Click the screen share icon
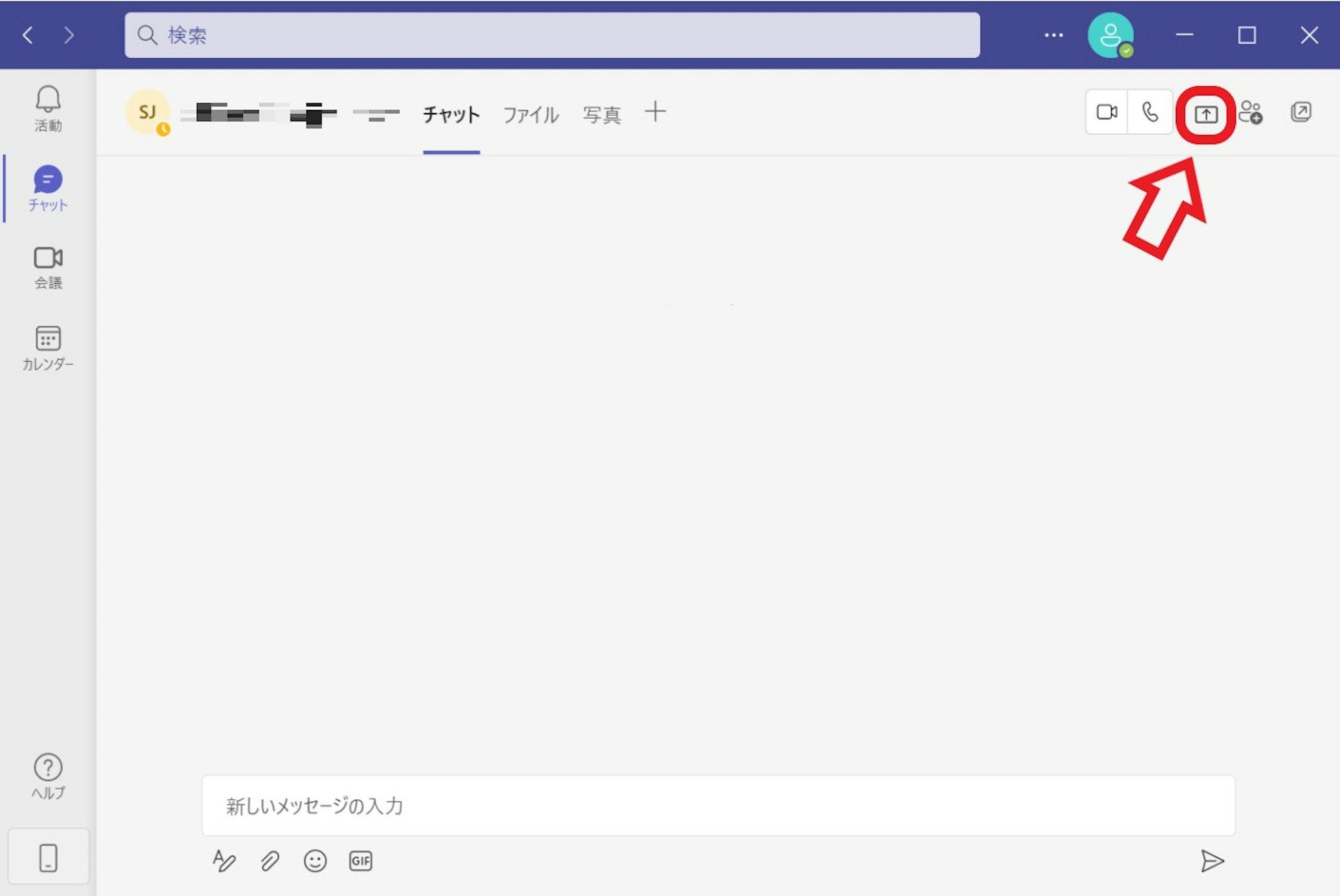The height and width of the screenshot is (896, 1340). pos(1205,114)
